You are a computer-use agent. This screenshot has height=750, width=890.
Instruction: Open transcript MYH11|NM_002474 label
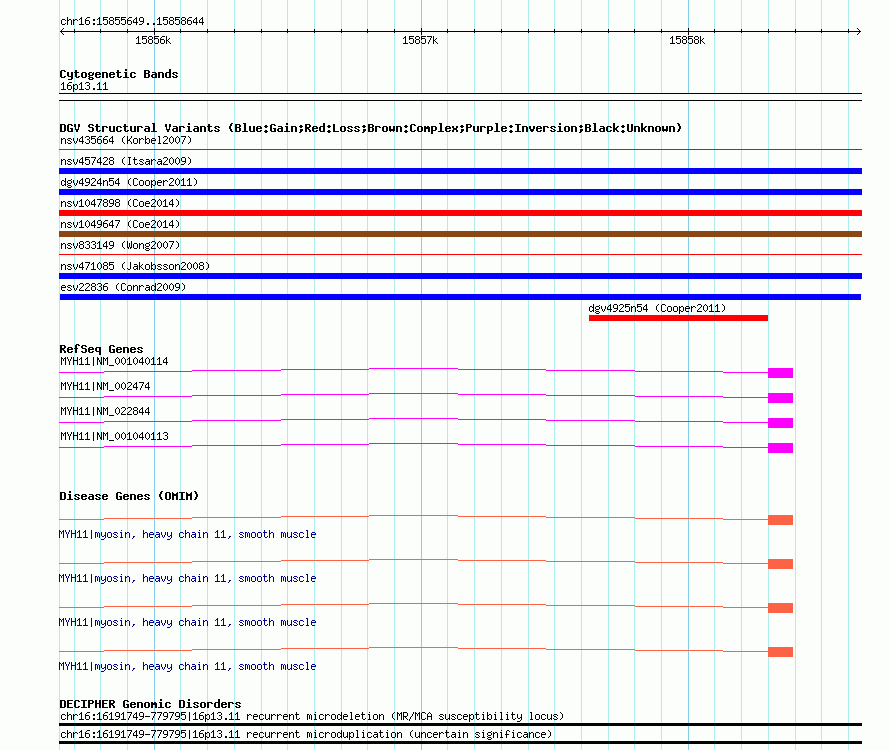(x=105, y=387)
